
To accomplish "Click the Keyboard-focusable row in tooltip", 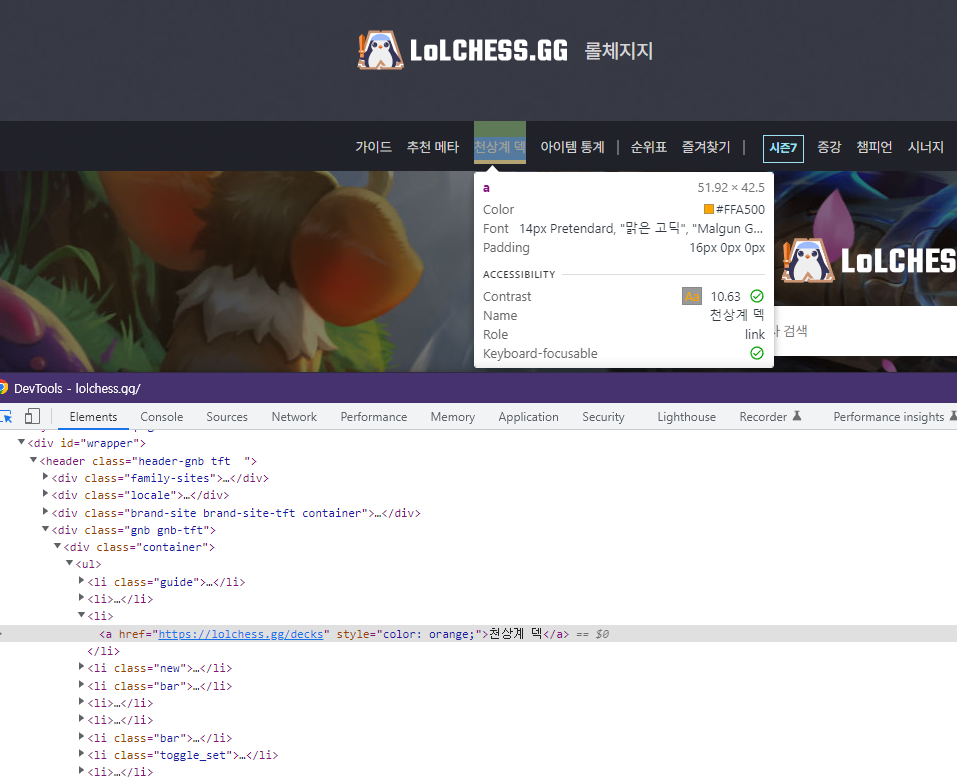I will pyautogui.click(x=623, y=353).
